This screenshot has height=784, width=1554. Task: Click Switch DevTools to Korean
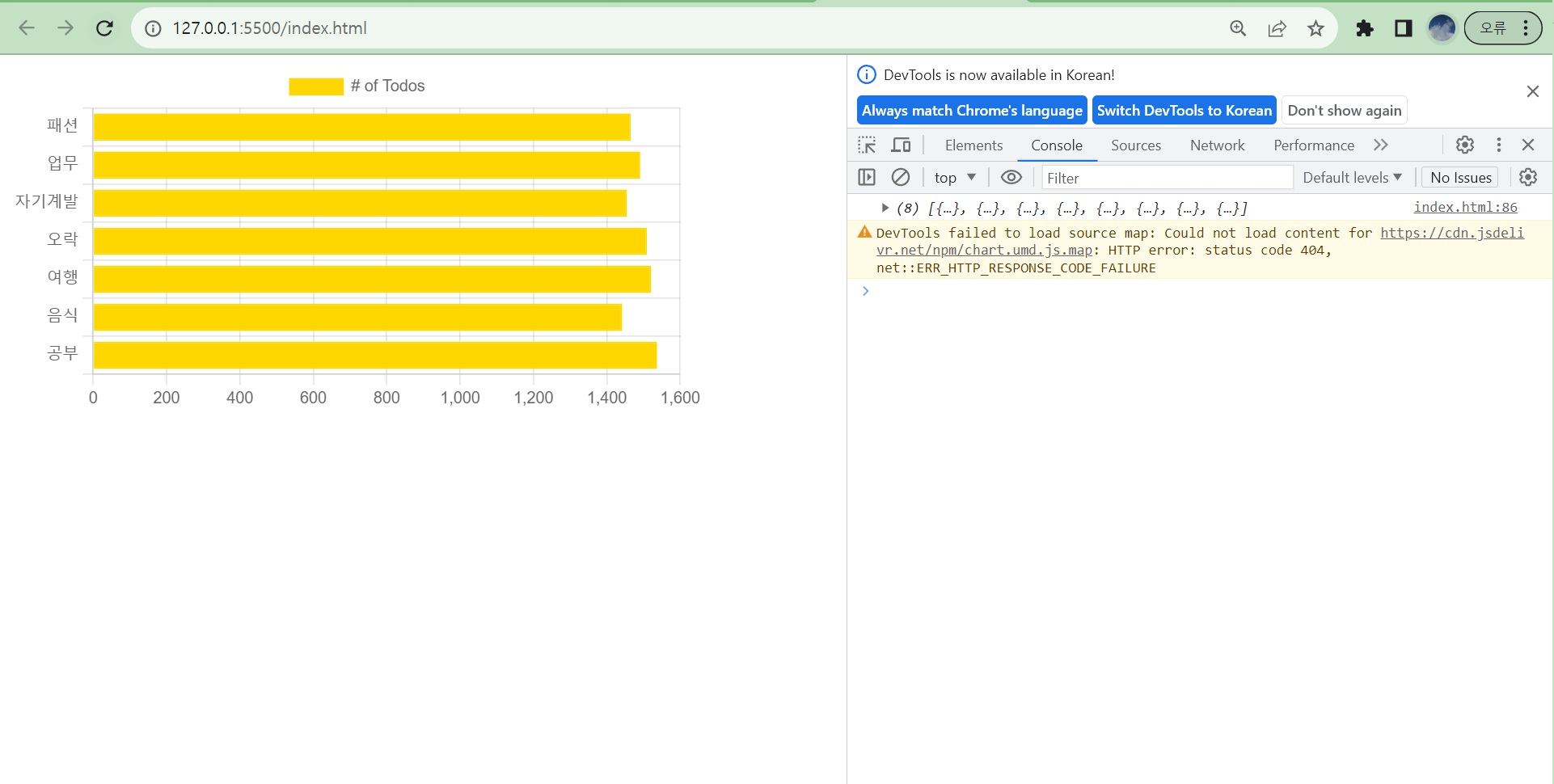(1184, 111)
